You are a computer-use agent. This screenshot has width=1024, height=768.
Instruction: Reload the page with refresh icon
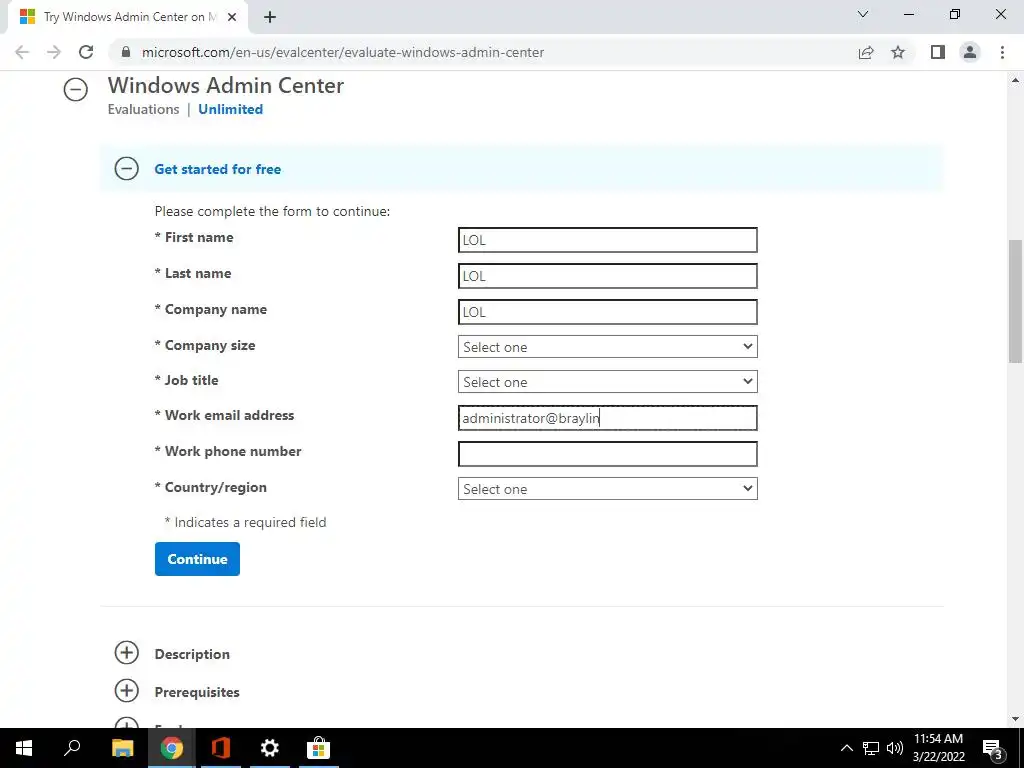[x=86, y=52]
